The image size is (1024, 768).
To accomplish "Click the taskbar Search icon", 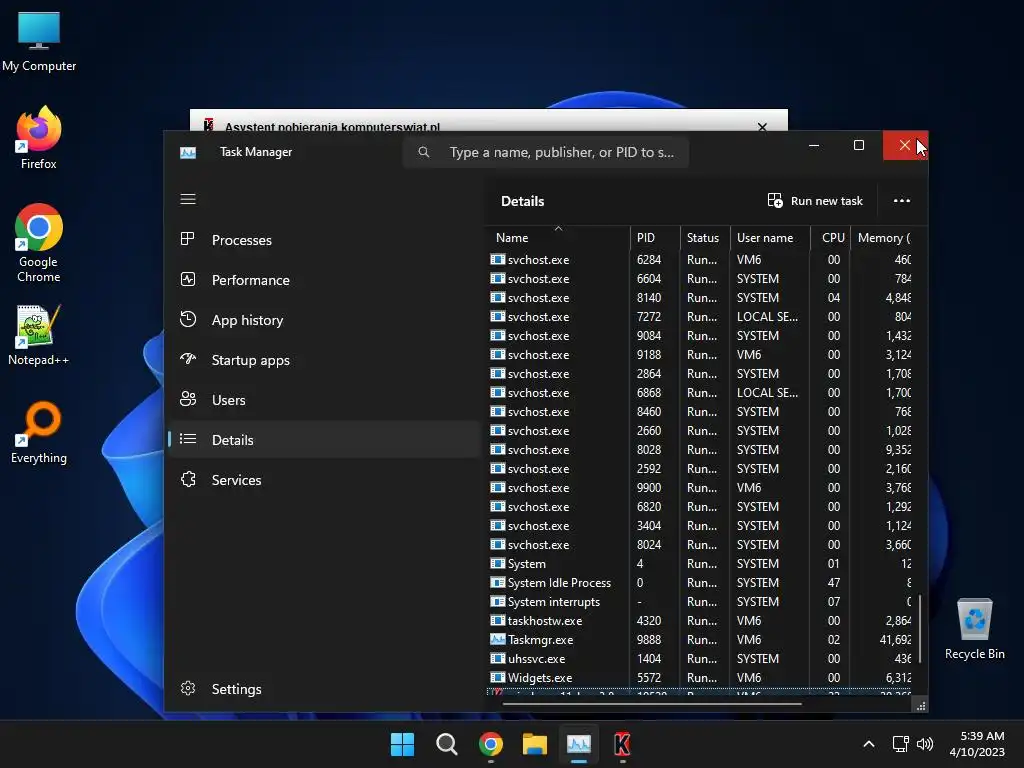I will pyautogui.click(x=447, y=744).
